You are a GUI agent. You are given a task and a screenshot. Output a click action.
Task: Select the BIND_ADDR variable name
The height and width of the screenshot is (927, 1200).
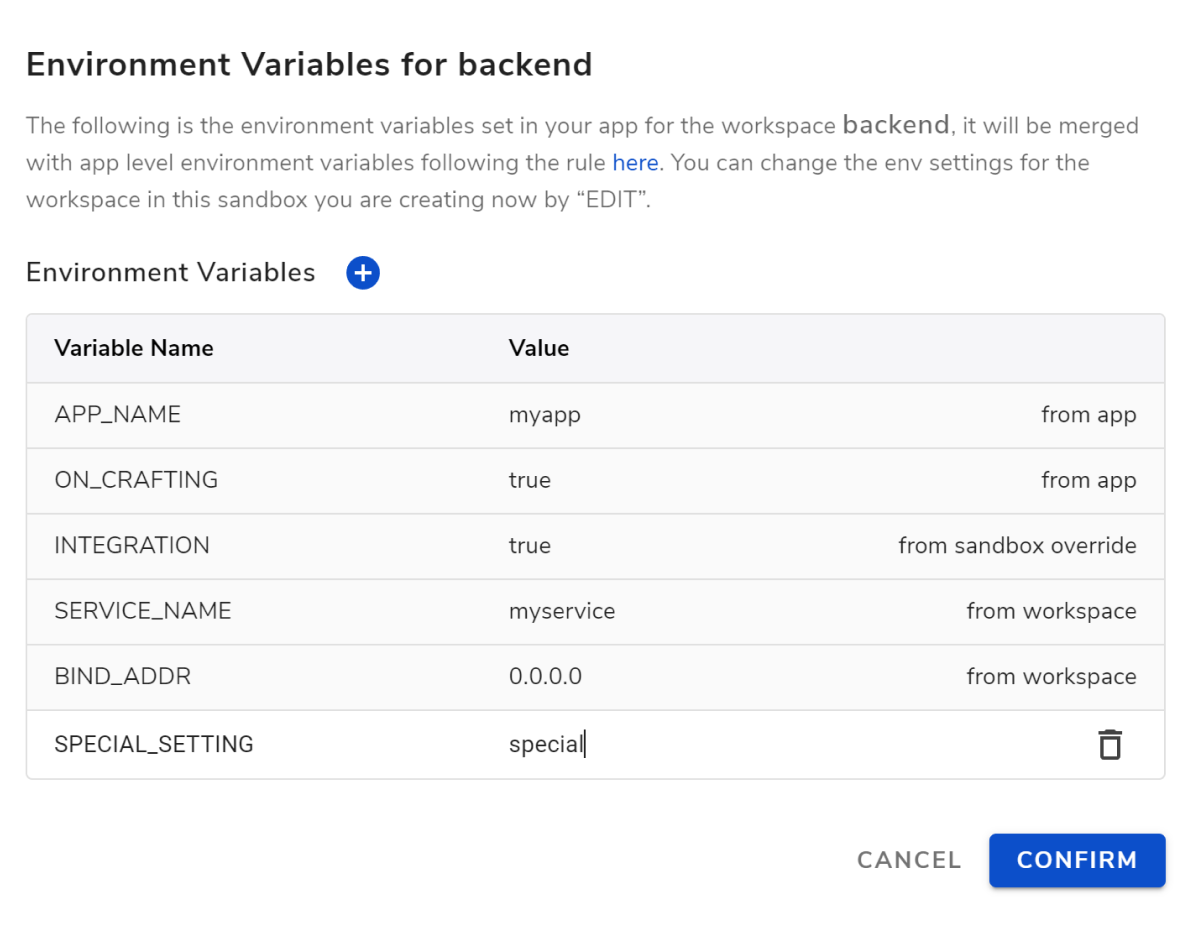[x=123, y=676]
